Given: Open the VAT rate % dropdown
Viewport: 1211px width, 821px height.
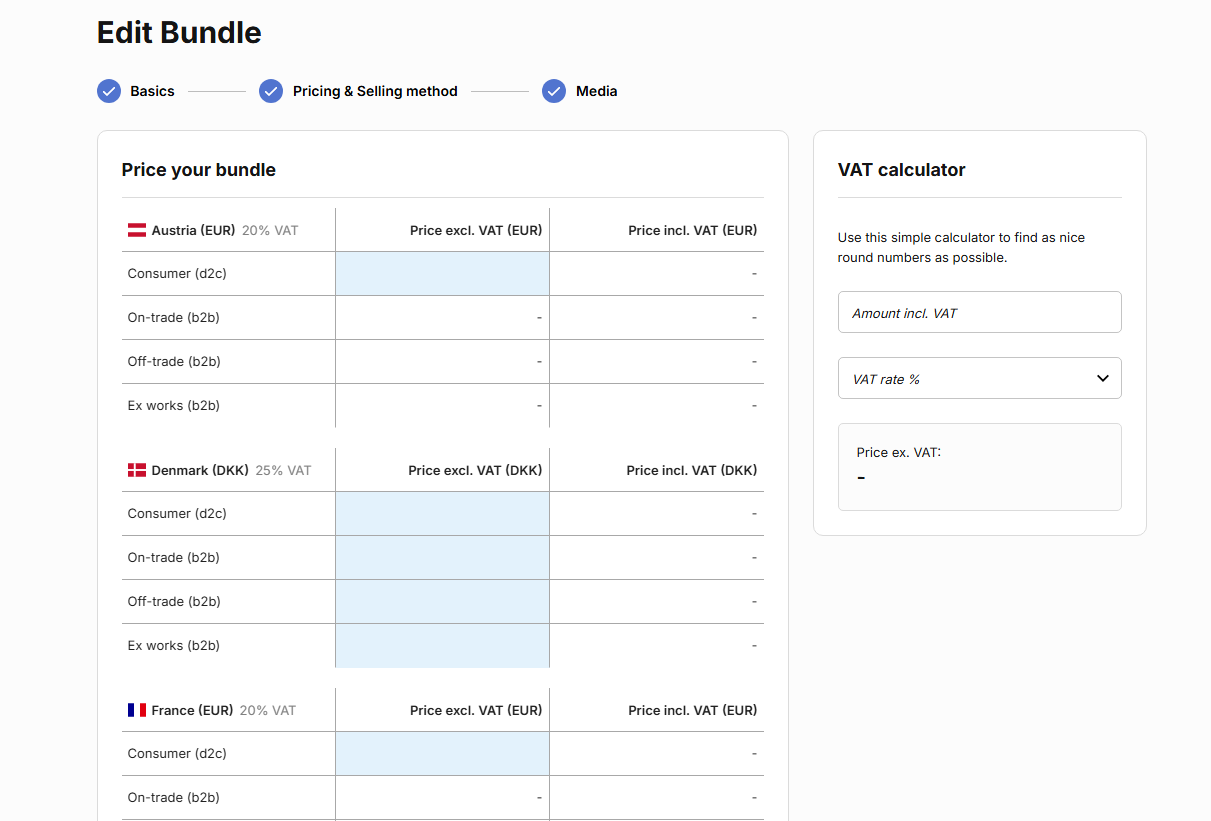Looking at the screenshot, I should pyautogui.click(x=980, y=378).
